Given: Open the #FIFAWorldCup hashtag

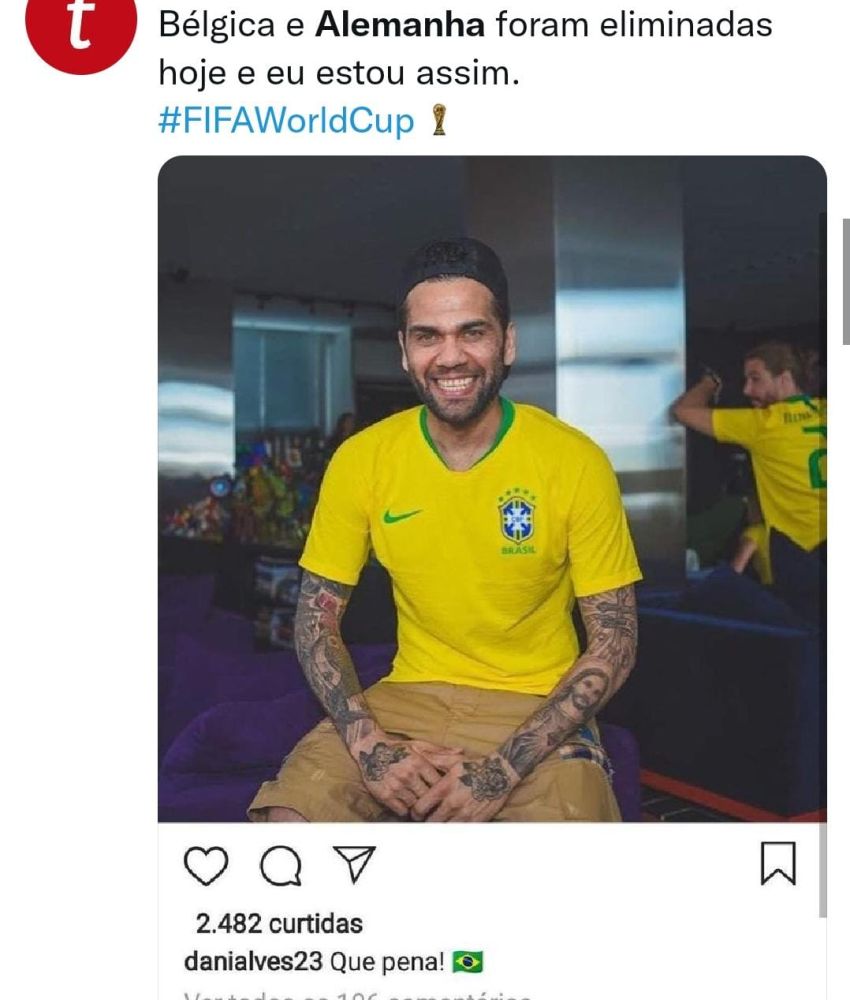Looking at the screenshot, I should coord(286,120).
